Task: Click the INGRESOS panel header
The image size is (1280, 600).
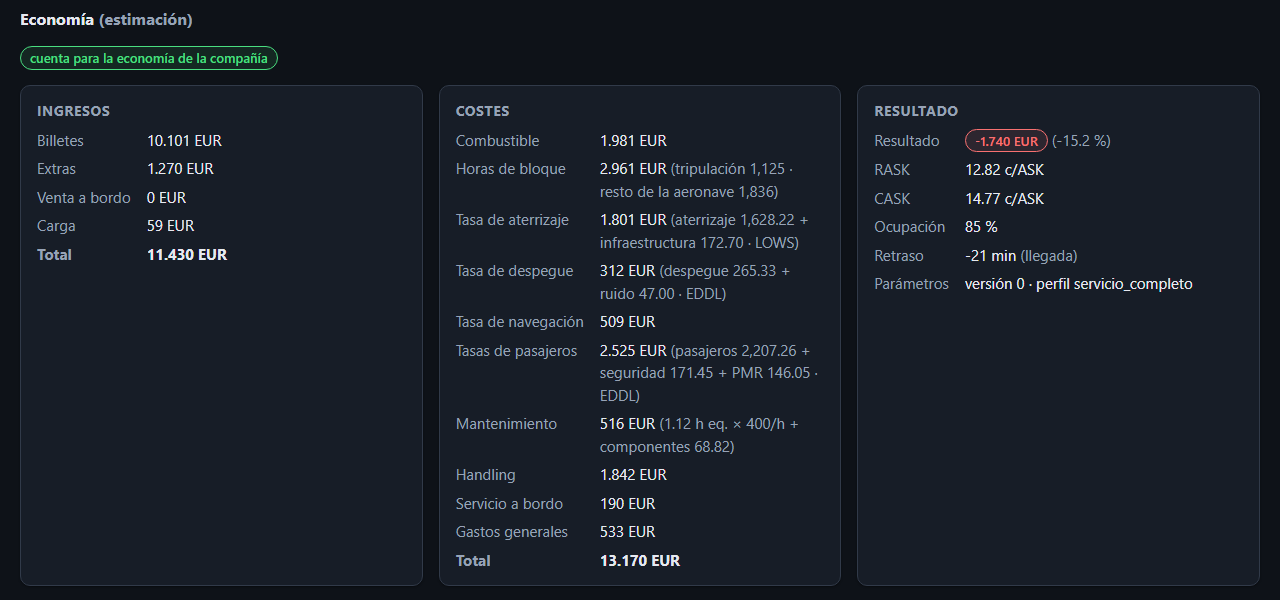Action: click(73, 111)
